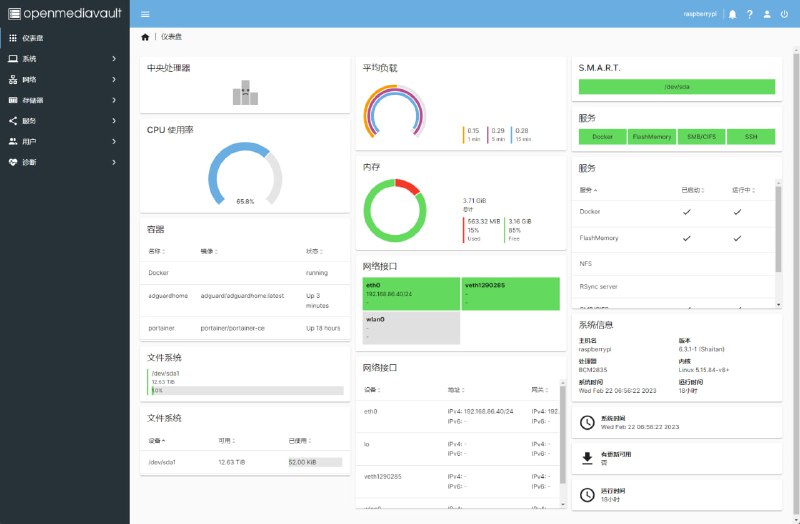The image size is (800, 524).
Task: Click the update download icon
Action: point(587,458)
